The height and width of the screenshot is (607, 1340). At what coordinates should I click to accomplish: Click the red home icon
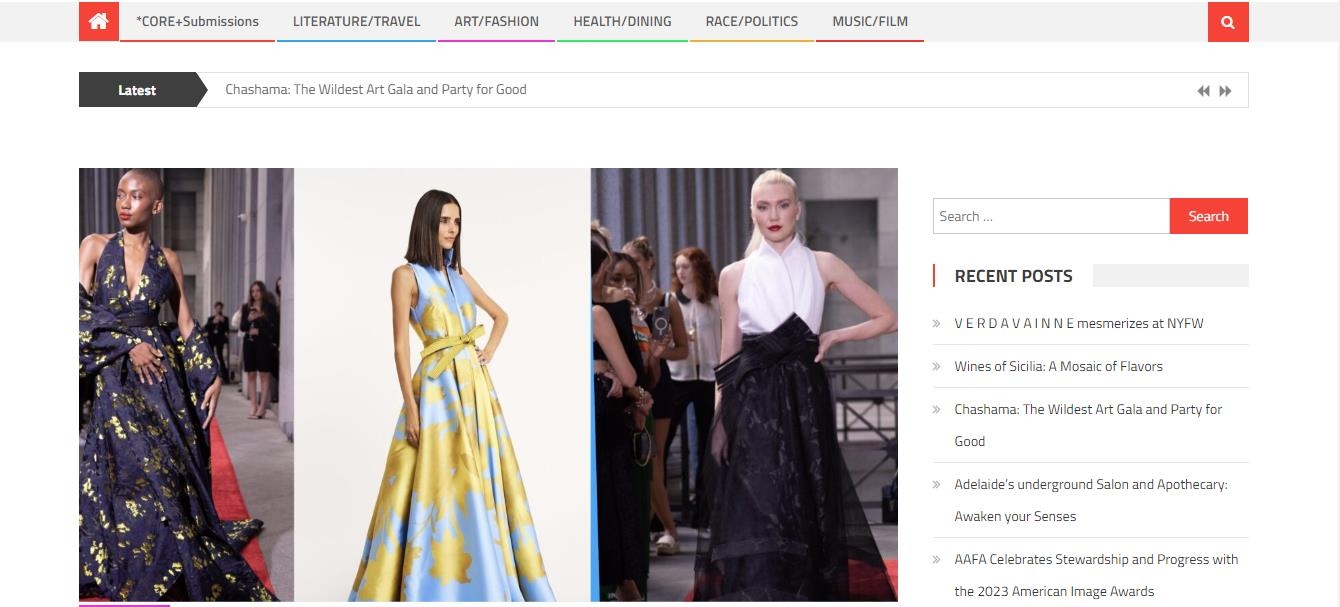pyautogui.click(x=98, y=21)
